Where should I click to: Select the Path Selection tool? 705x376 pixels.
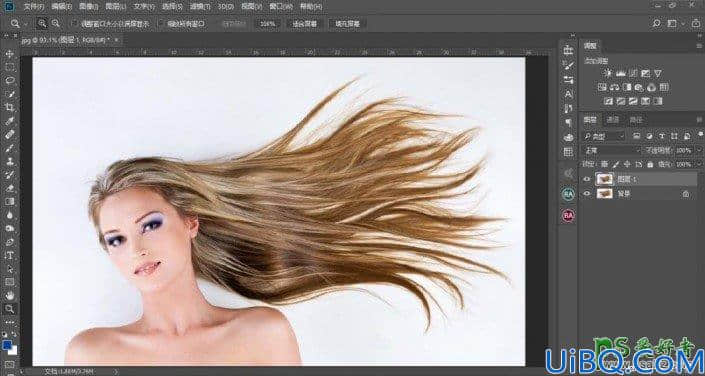pos(9,269)
